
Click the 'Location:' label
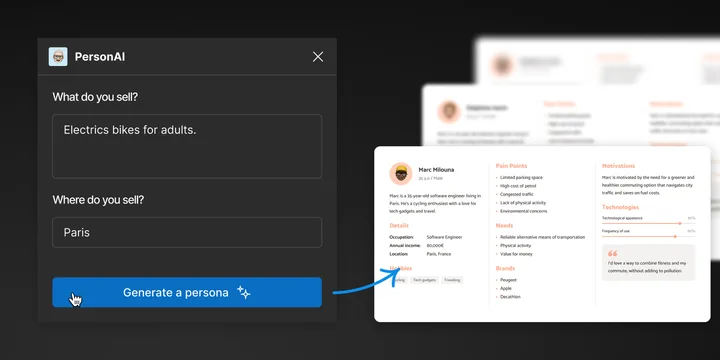(399, 254)
